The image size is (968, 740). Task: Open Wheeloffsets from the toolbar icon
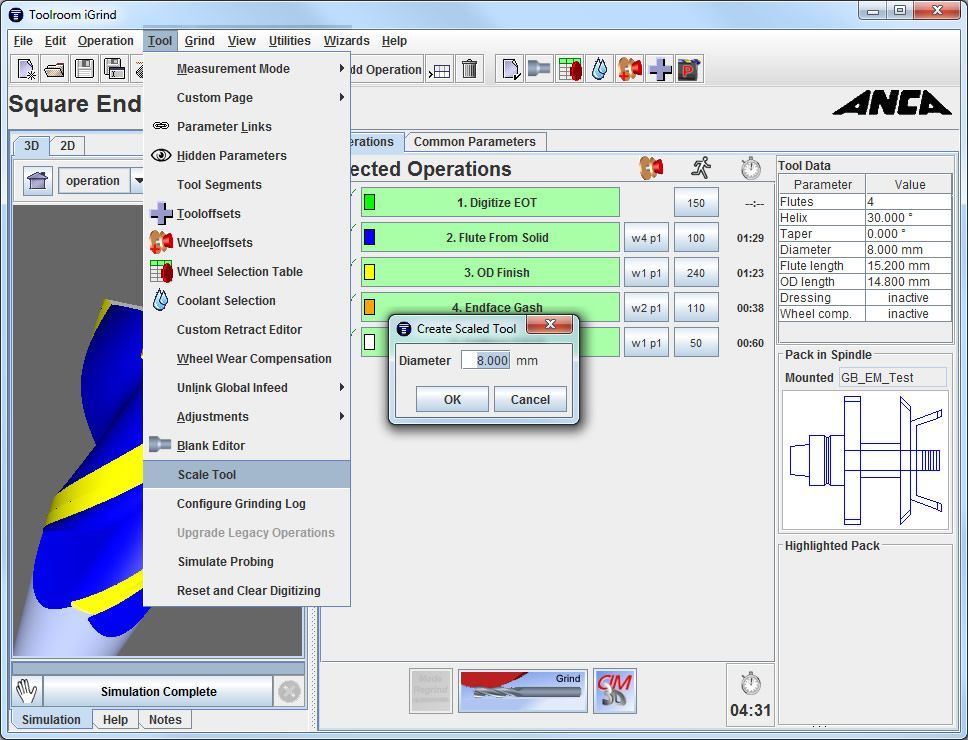pyautogui.click(x=630, y=69)
